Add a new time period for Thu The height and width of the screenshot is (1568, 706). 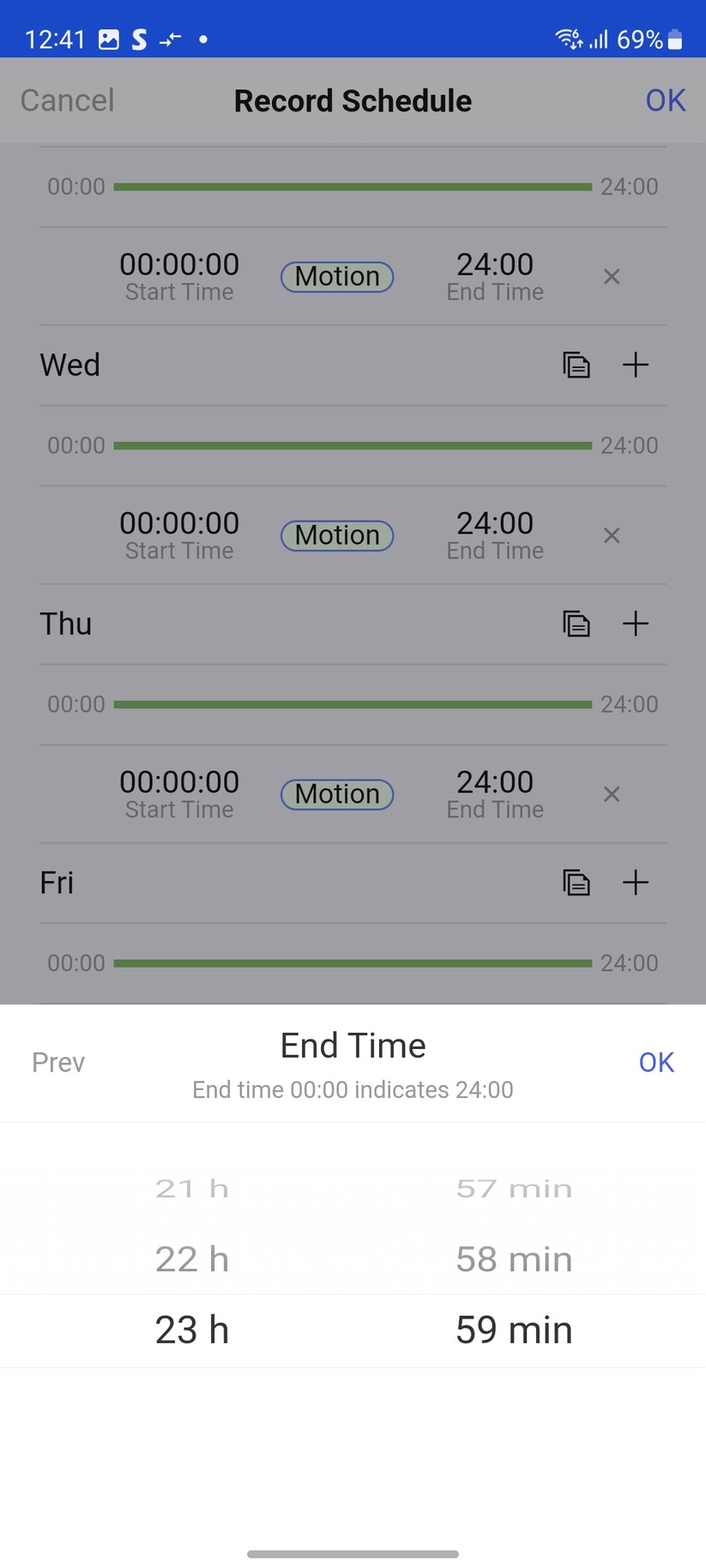(635, 624)
